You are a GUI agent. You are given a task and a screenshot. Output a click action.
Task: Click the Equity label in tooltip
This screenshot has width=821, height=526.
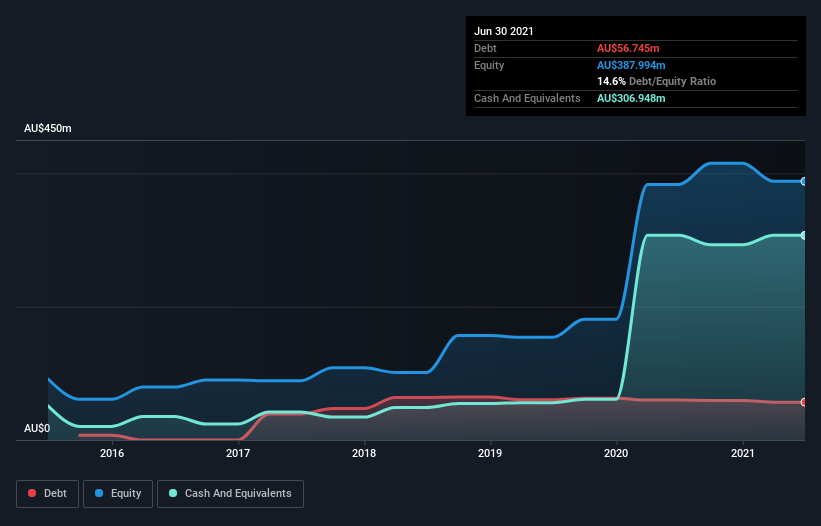489,65
